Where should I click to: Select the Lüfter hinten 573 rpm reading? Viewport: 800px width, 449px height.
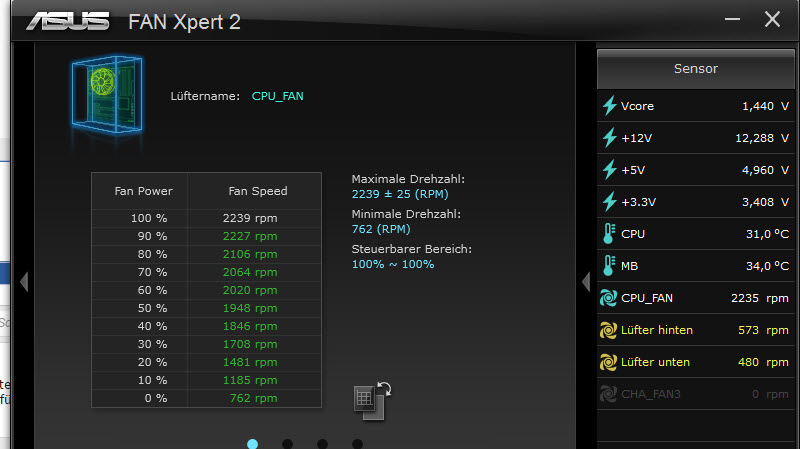763,330
